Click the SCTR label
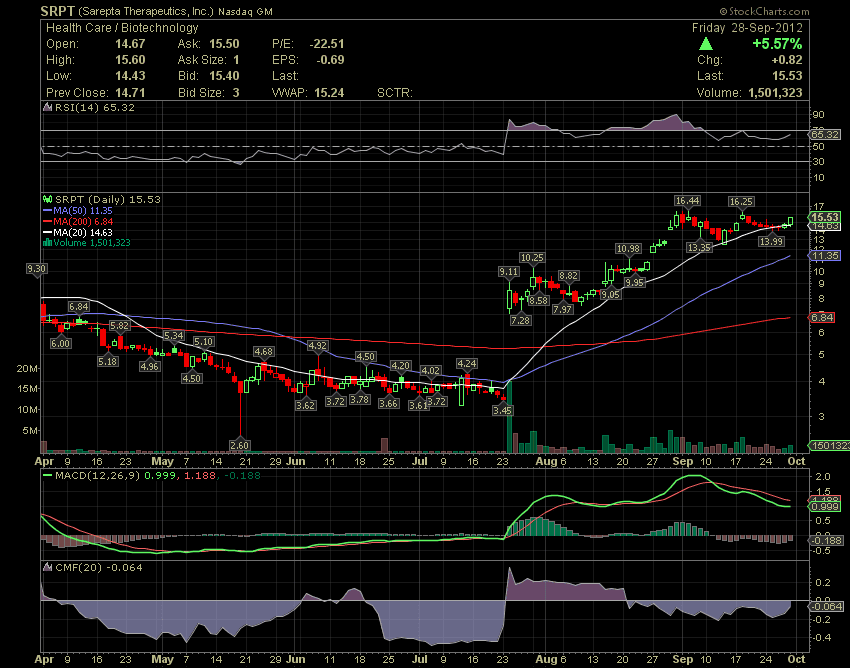Viewport: 850px width, 668px height. pyautogui.click(x=395, y=93)
